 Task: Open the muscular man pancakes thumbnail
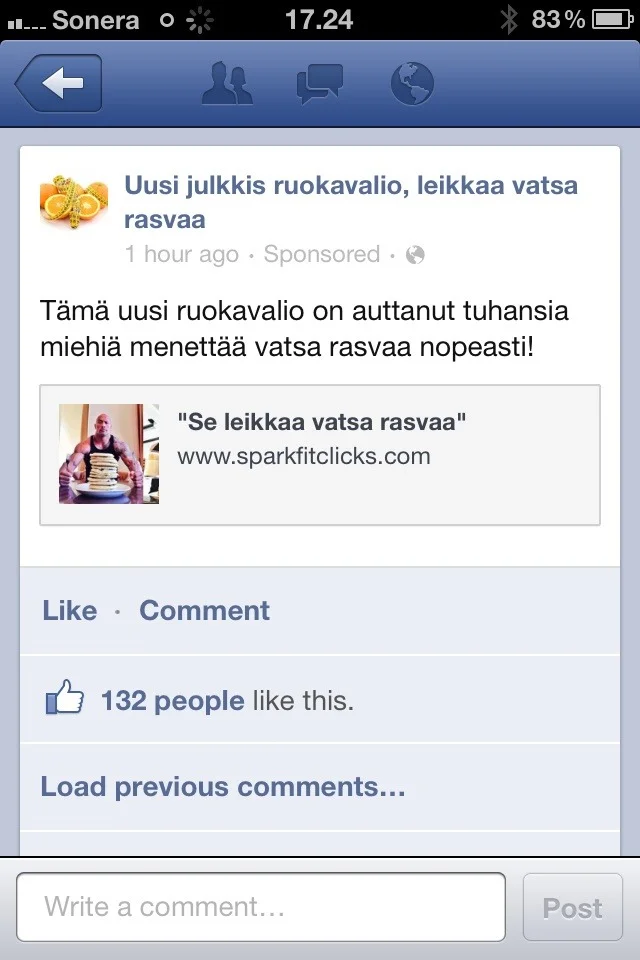pos(109,454)
